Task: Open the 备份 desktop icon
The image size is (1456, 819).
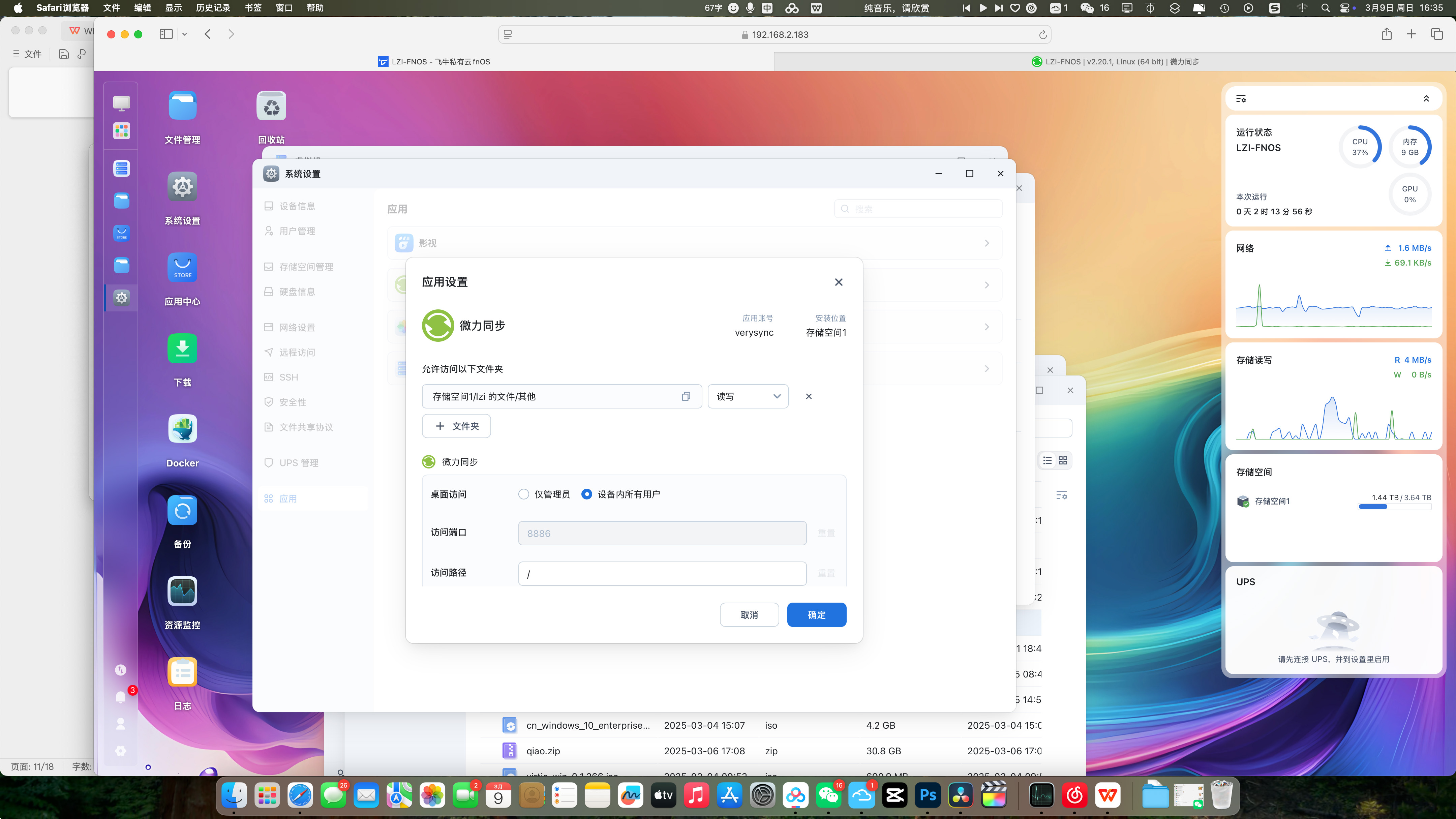Action: click(x=182, y=510)
